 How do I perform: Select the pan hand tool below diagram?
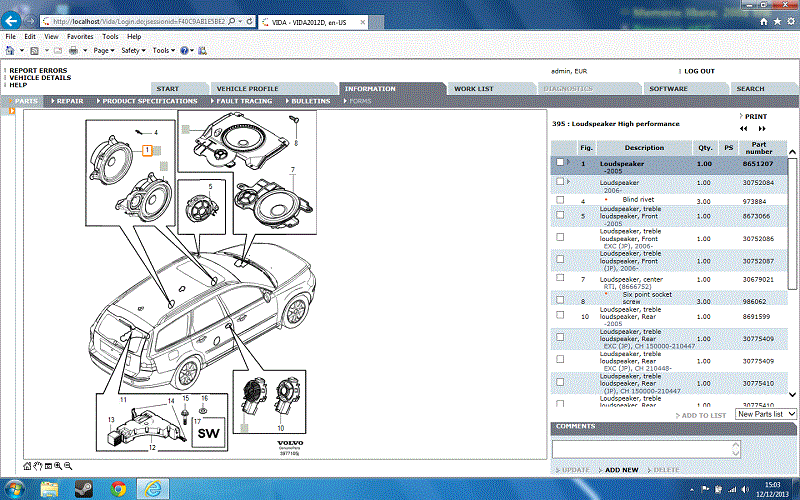(x=38, y=466)
